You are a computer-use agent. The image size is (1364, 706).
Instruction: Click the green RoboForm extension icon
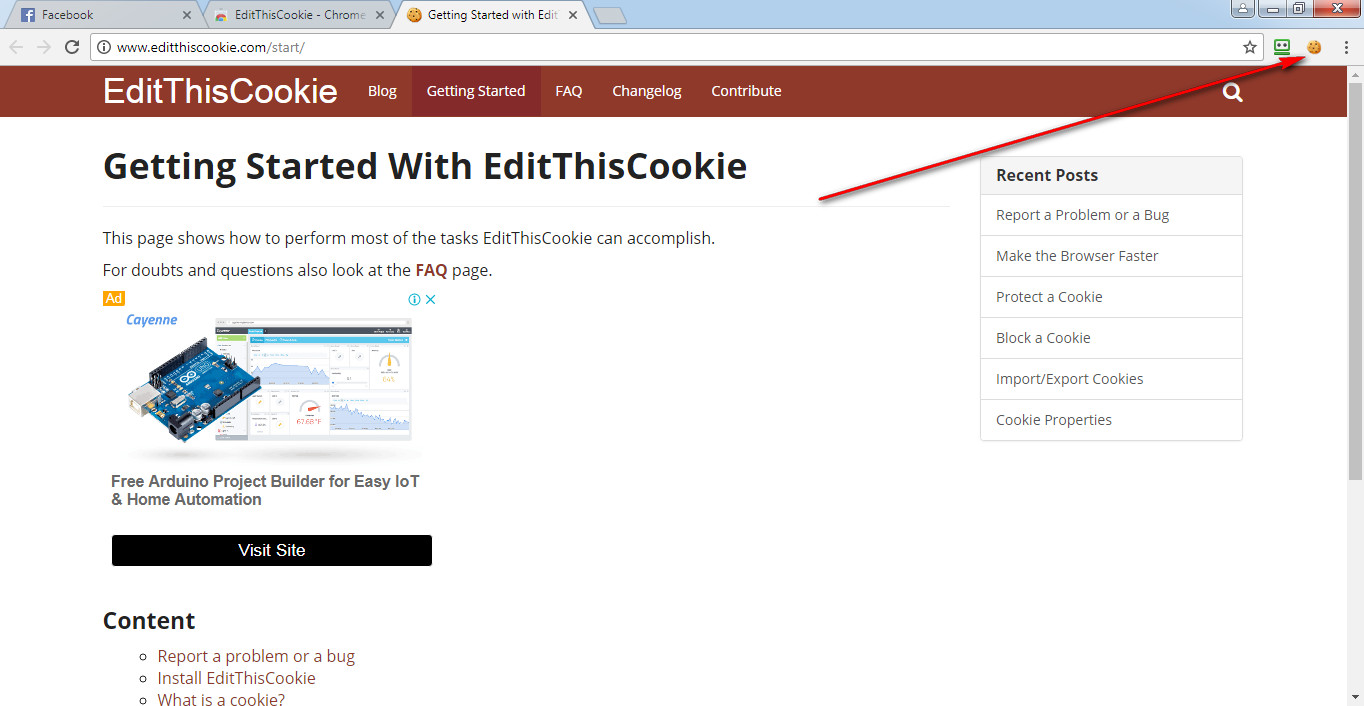click(x=1282, y=47)
